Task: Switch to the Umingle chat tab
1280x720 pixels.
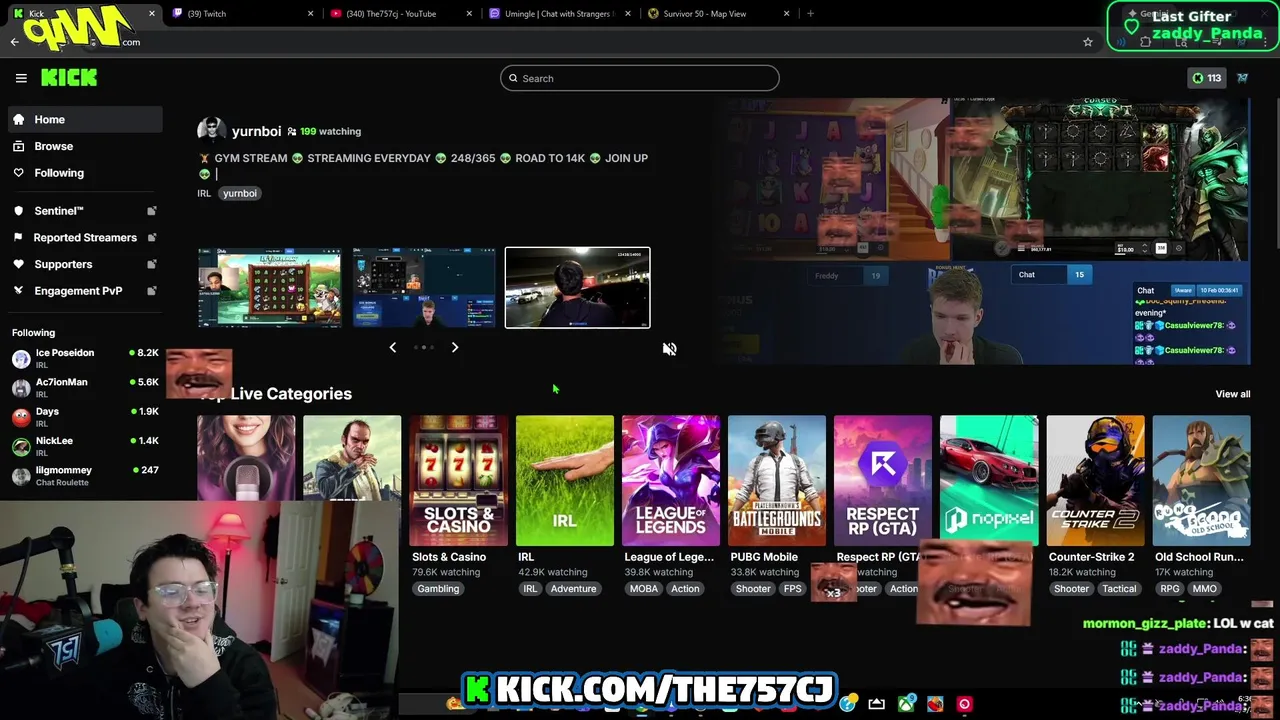Action: tap(558, 14)
